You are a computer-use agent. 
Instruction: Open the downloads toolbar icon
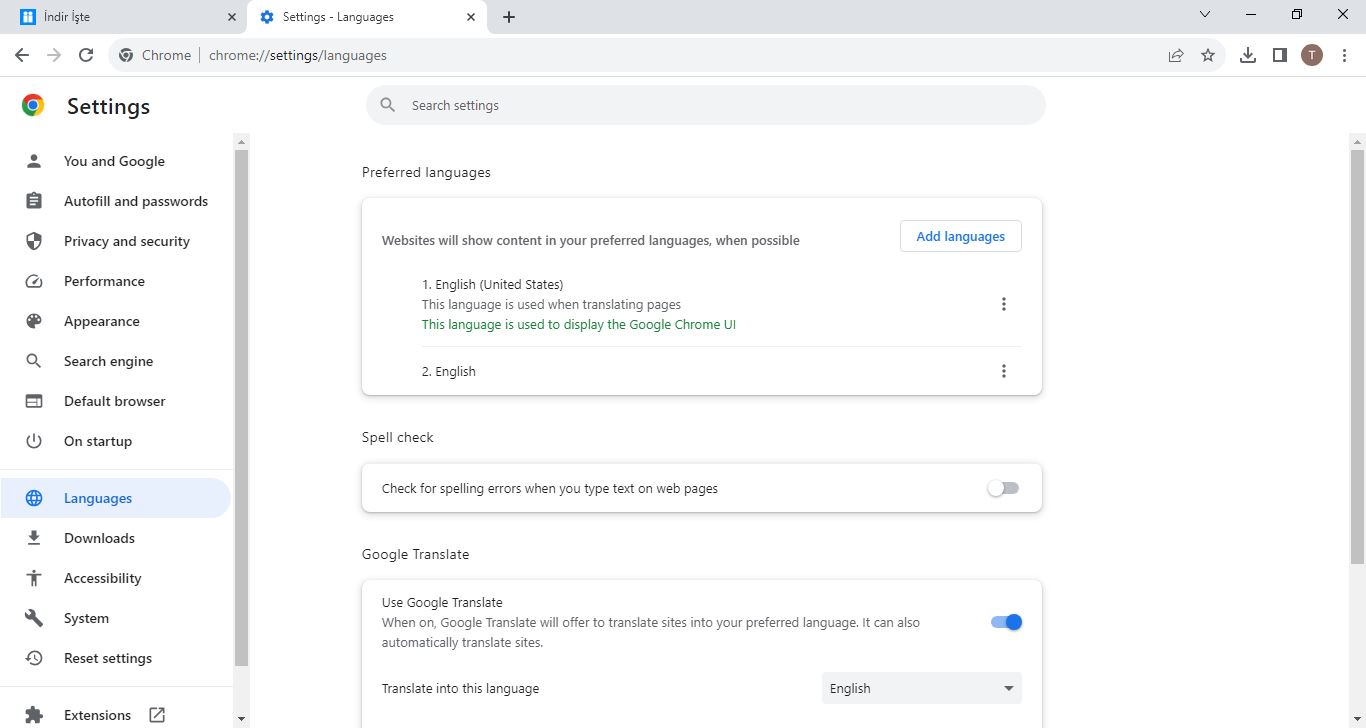coord(1248,55)
